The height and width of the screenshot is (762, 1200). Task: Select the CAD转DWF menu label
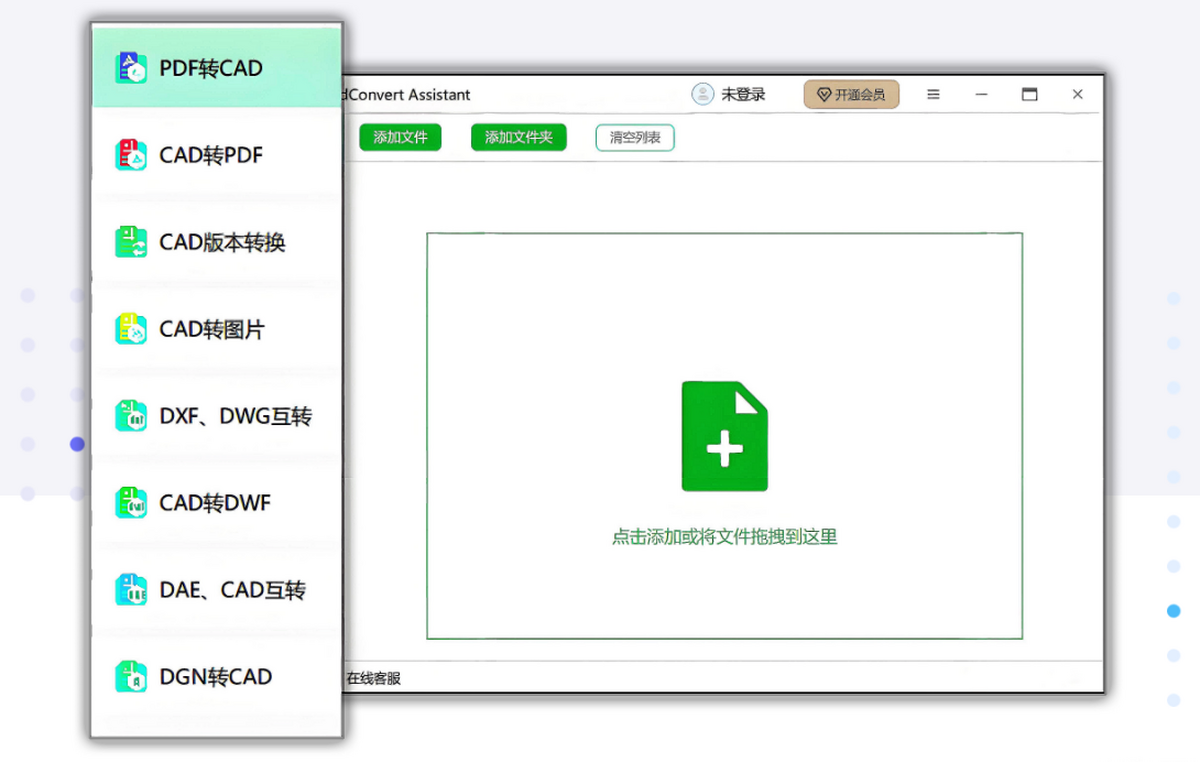tap(215, 503)
